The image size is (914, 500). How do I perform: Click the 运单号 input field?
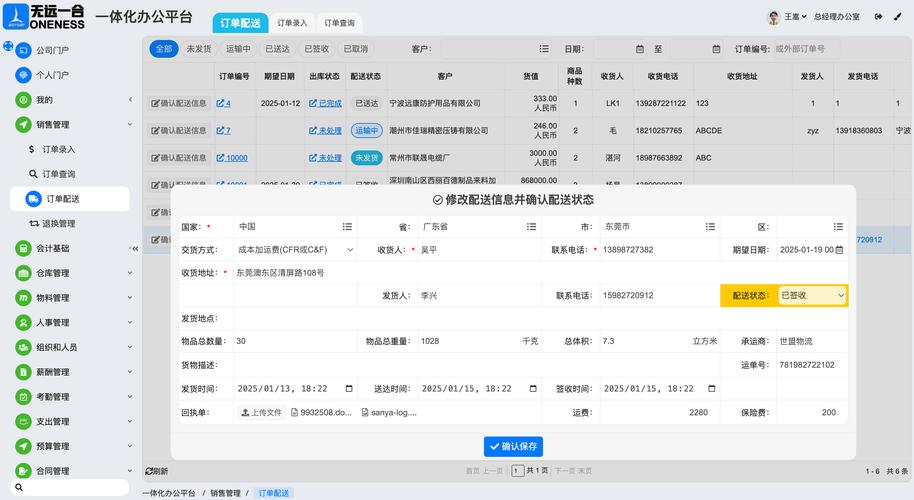(x=811, y=365)
